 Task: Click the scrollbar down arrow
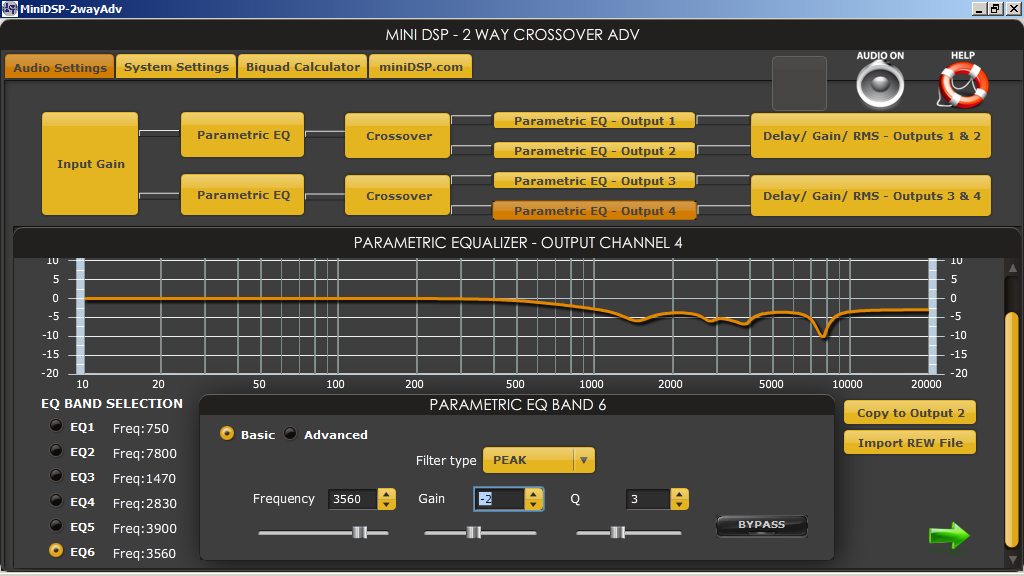(1012, 559)
